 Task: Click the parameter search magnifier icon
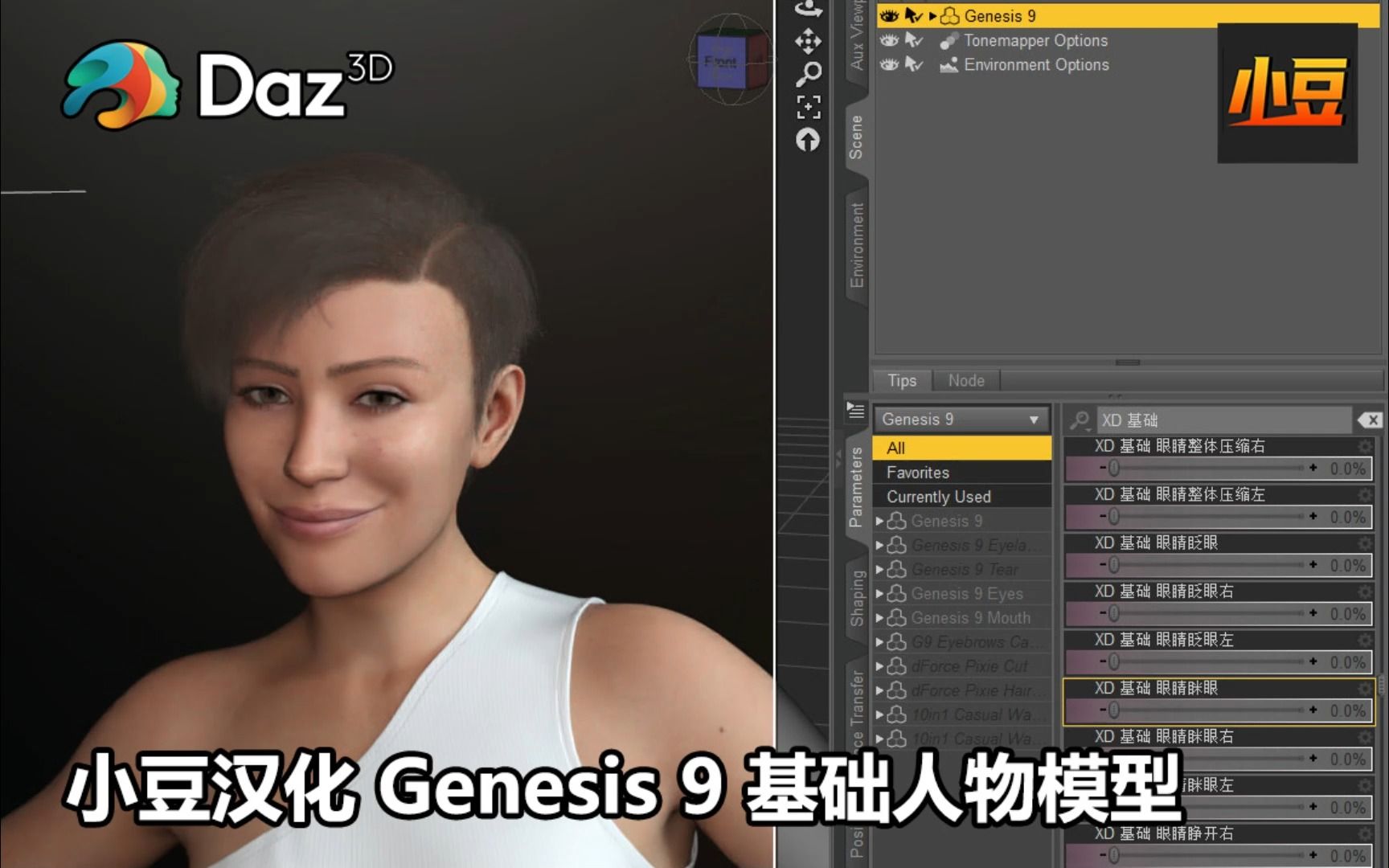(x=1080, y=420)
